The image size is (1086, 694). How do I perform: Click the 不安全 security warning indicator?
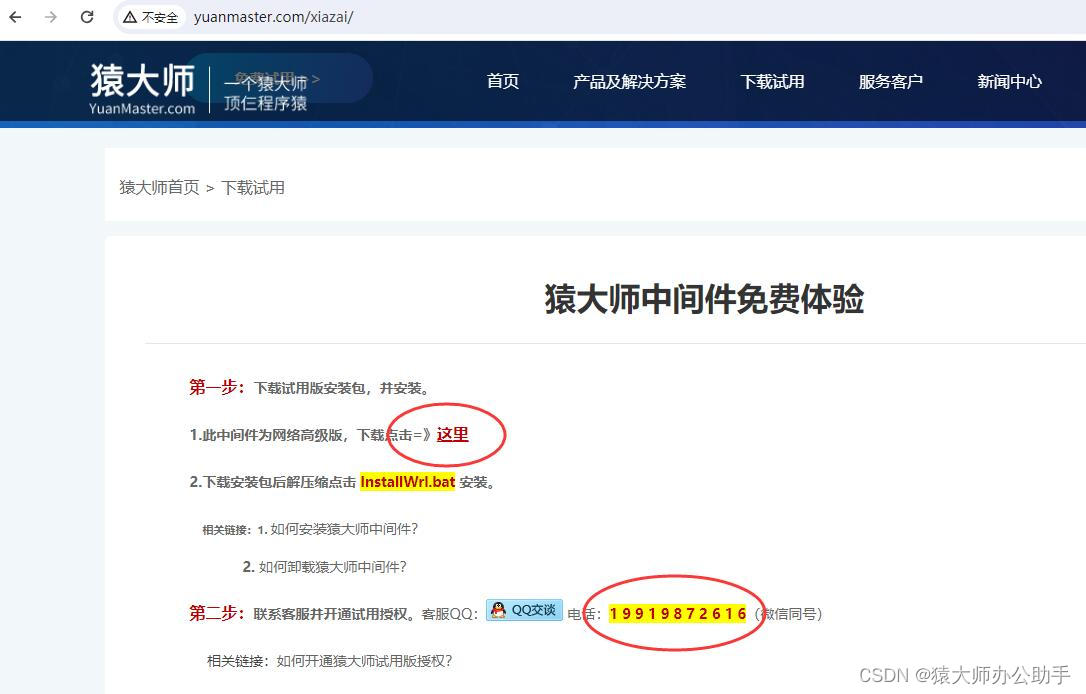tap(151, 17)
